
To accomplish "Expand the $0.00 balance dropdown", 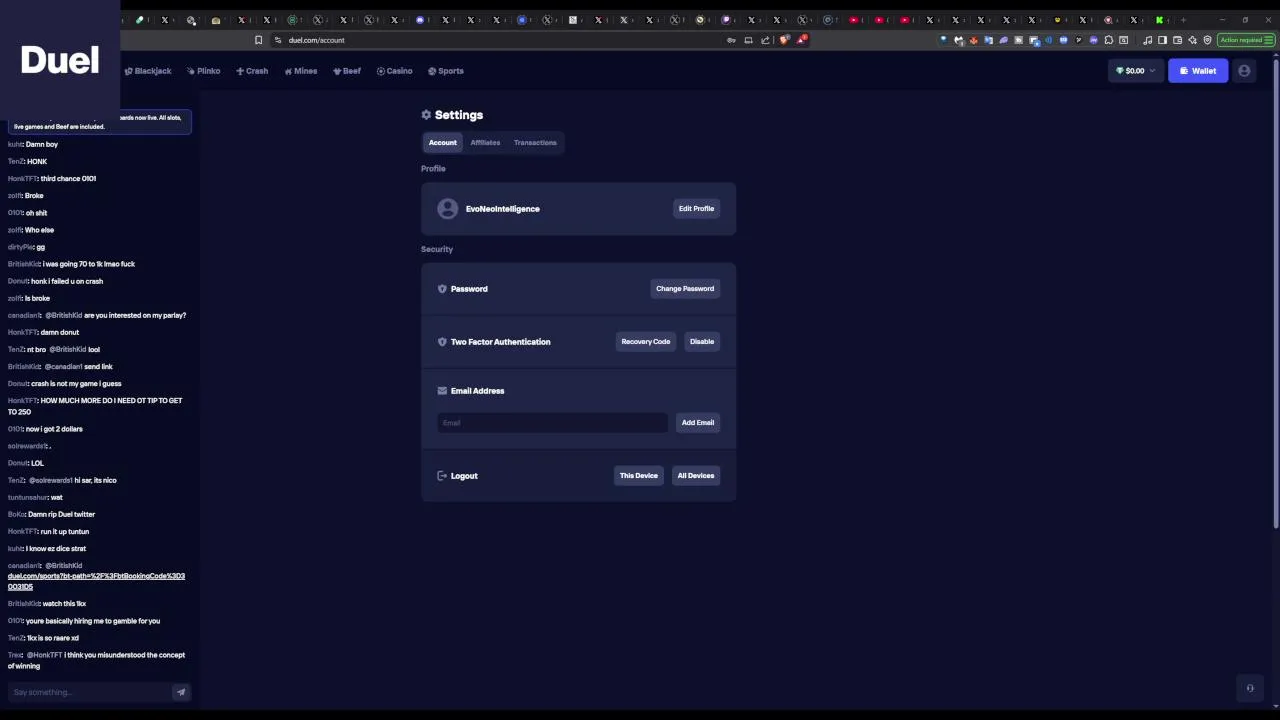I will [x=1135, y=71].
